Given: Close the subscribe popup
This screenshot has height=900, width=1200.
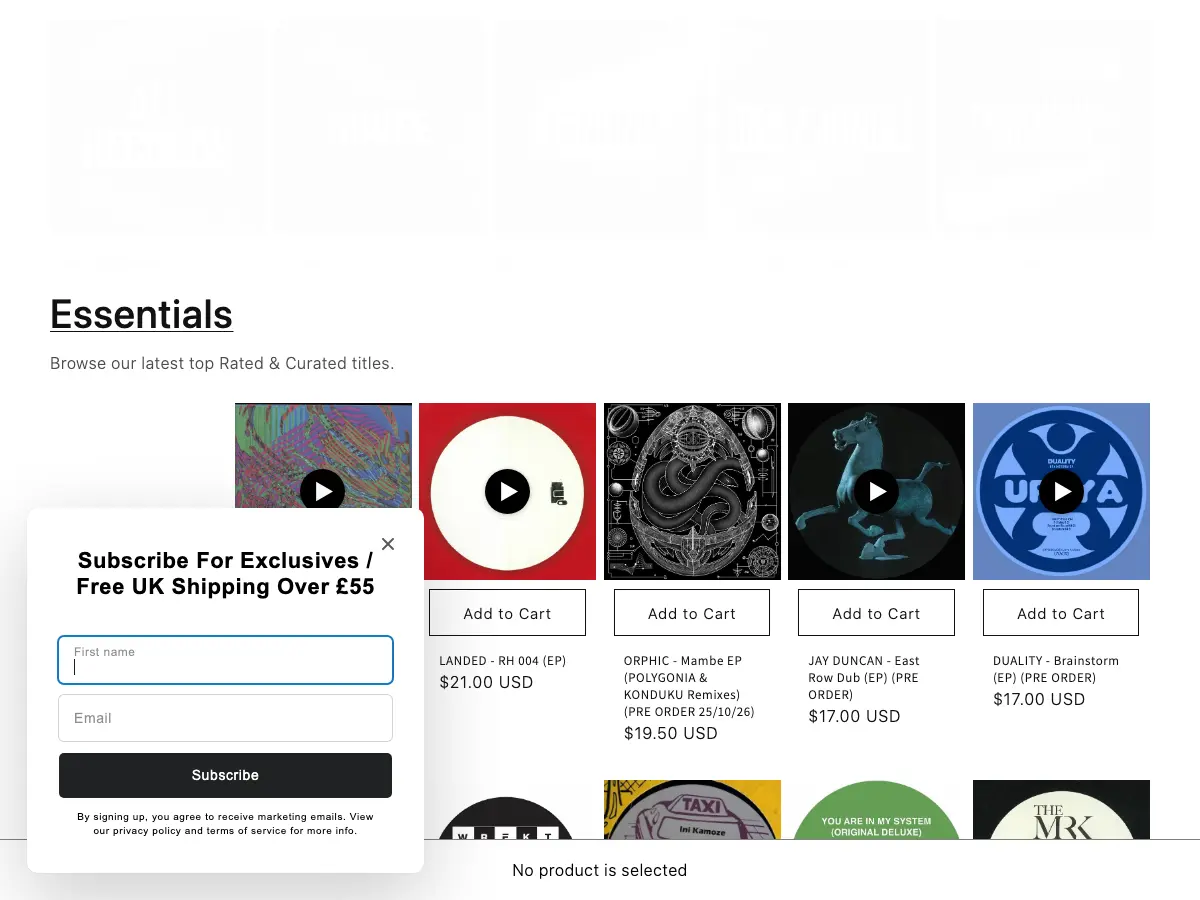Looking at the screenshot, I should (x=388, y=544).
